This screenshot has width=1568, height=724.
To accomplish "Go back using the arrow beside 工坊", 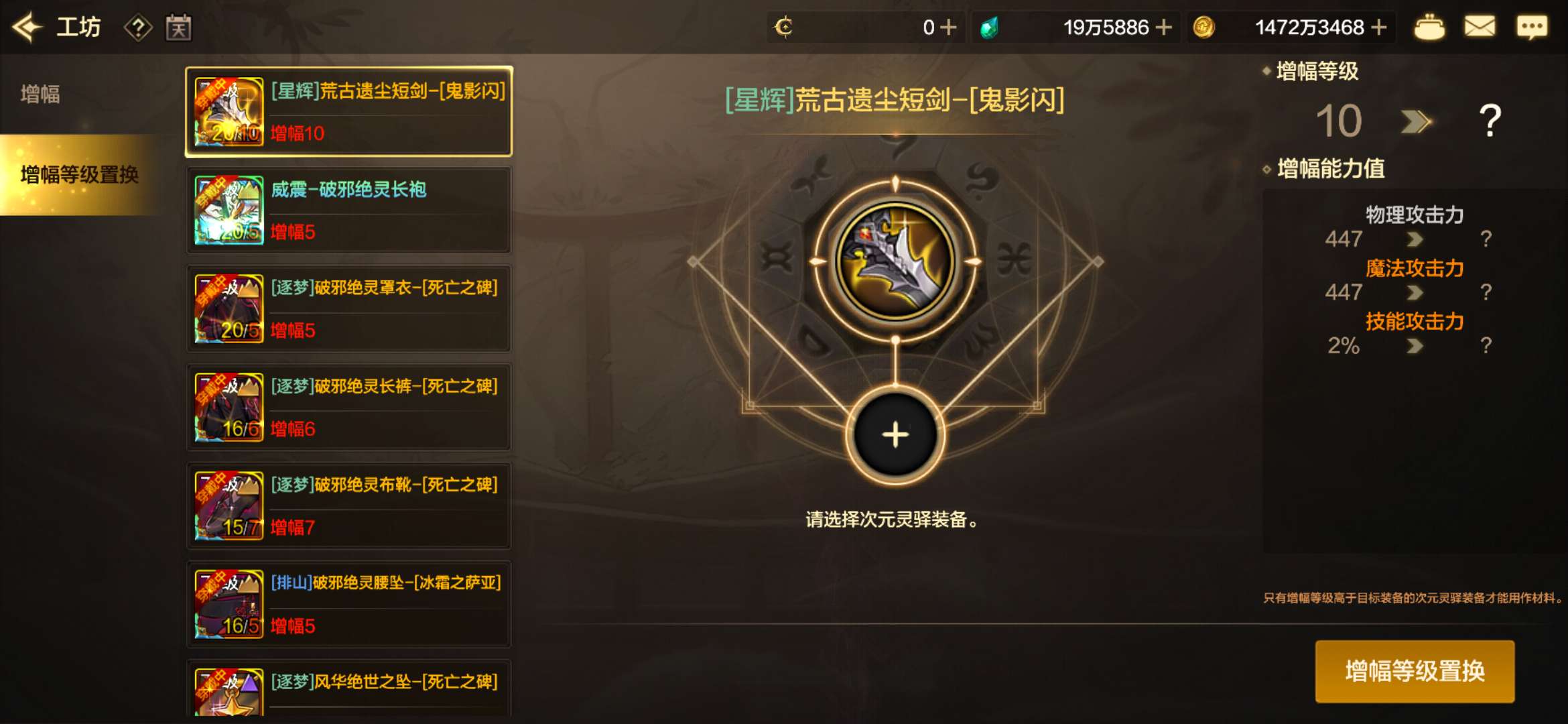I will pos(28,27).
